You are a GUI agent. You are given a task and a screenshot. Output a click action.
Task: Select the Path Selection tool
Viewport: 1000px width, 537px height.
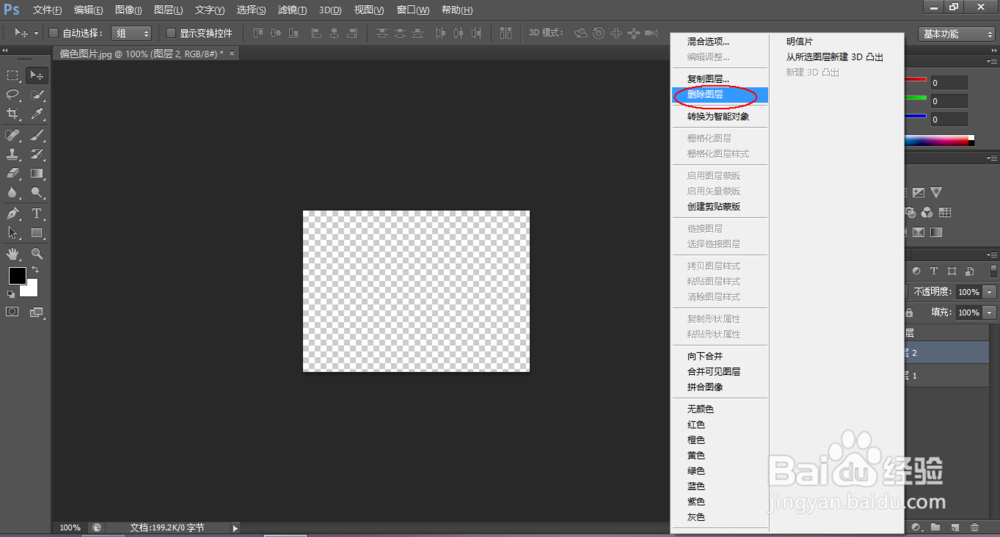[x=12, y=233]
